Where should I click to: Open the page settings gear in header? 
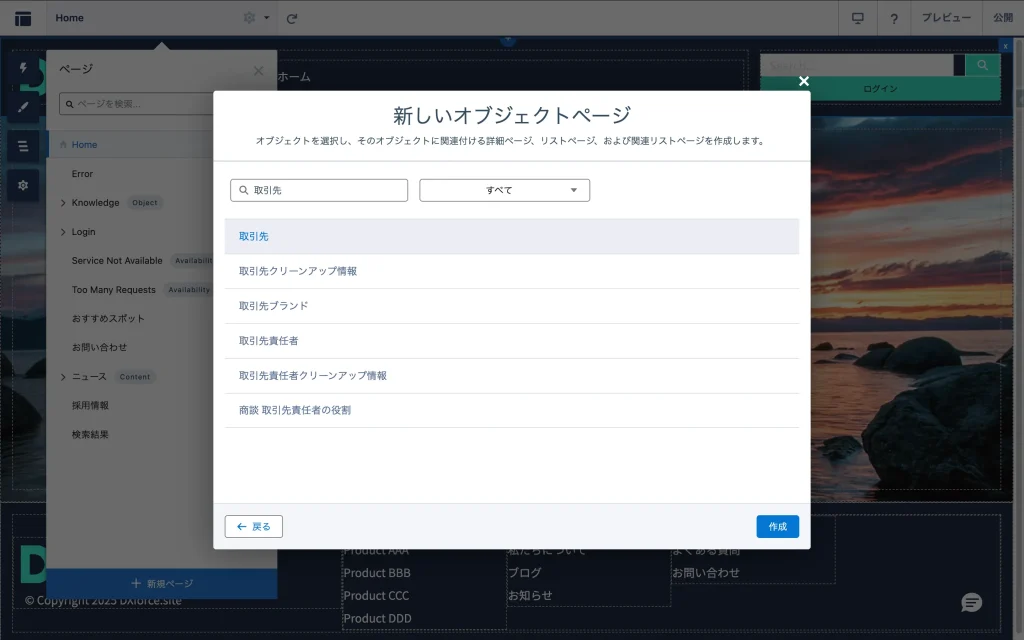click(250, 18)
